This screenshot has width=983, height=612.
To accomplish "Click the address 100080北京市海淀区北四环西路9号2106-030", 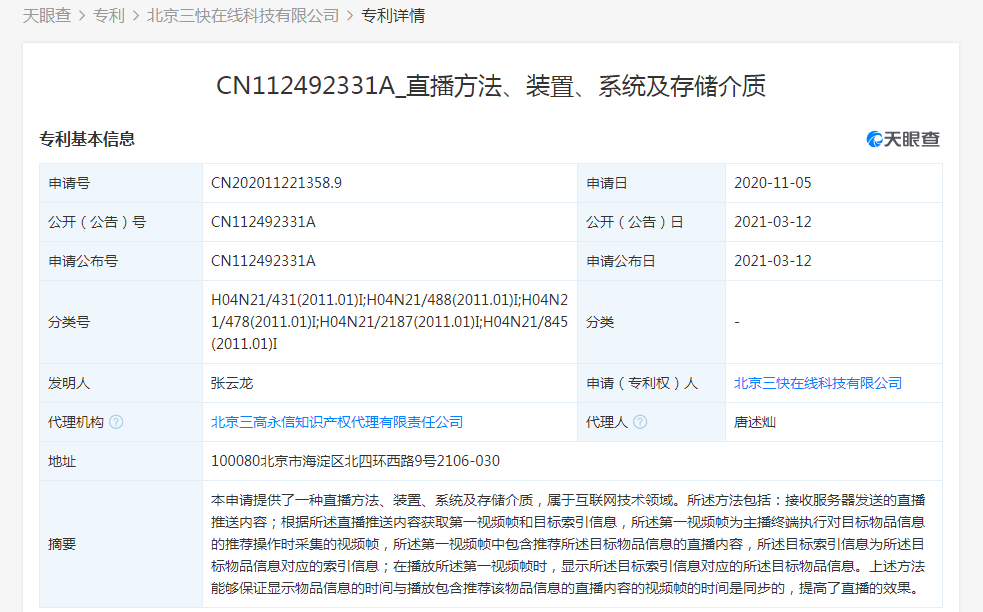I will pos(355,461).
